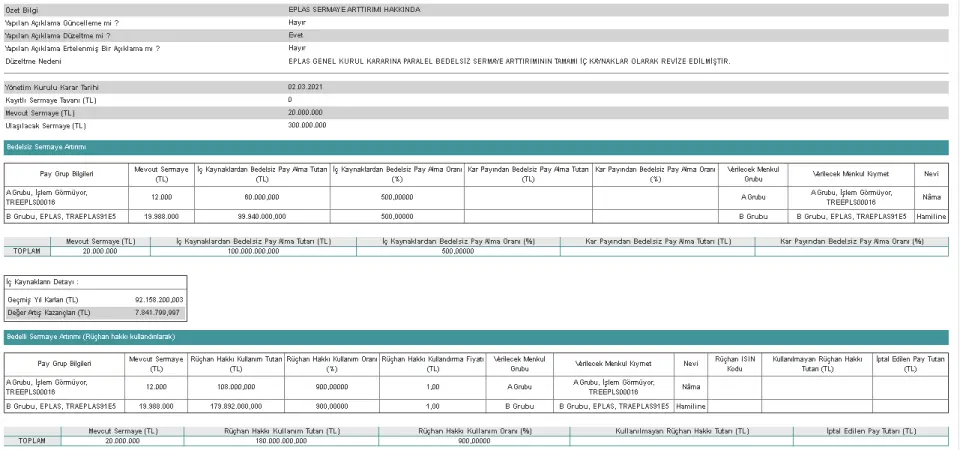Viewport: 960px width, 450px height.
Task: Click the Bedelli Sermaye Artırımı section header
Action: pos(77,337)
